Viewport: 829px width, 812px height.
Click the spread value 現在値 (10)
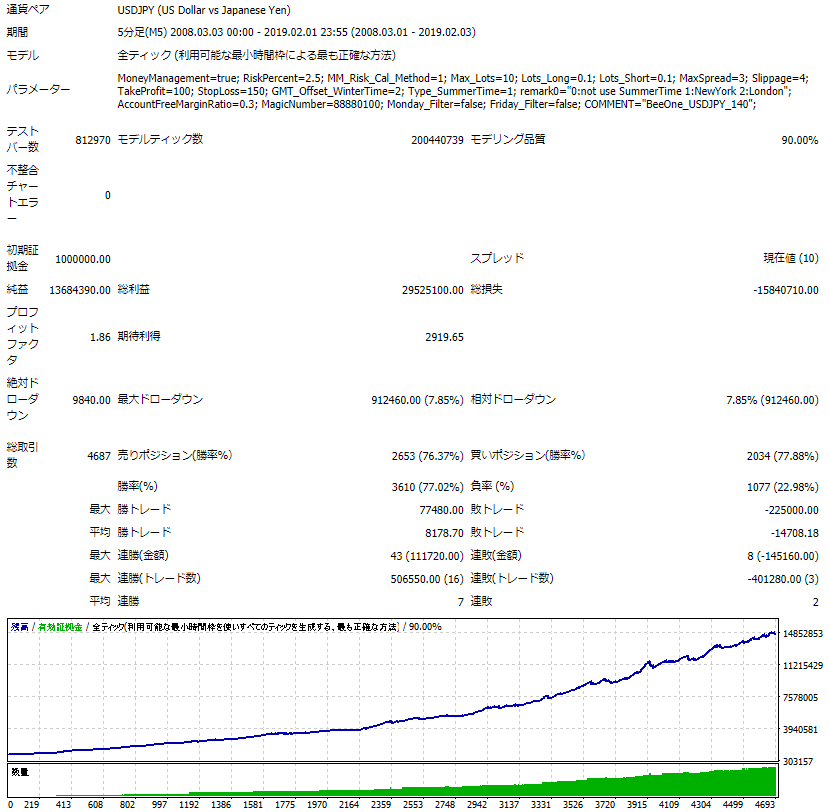point(791,258)
